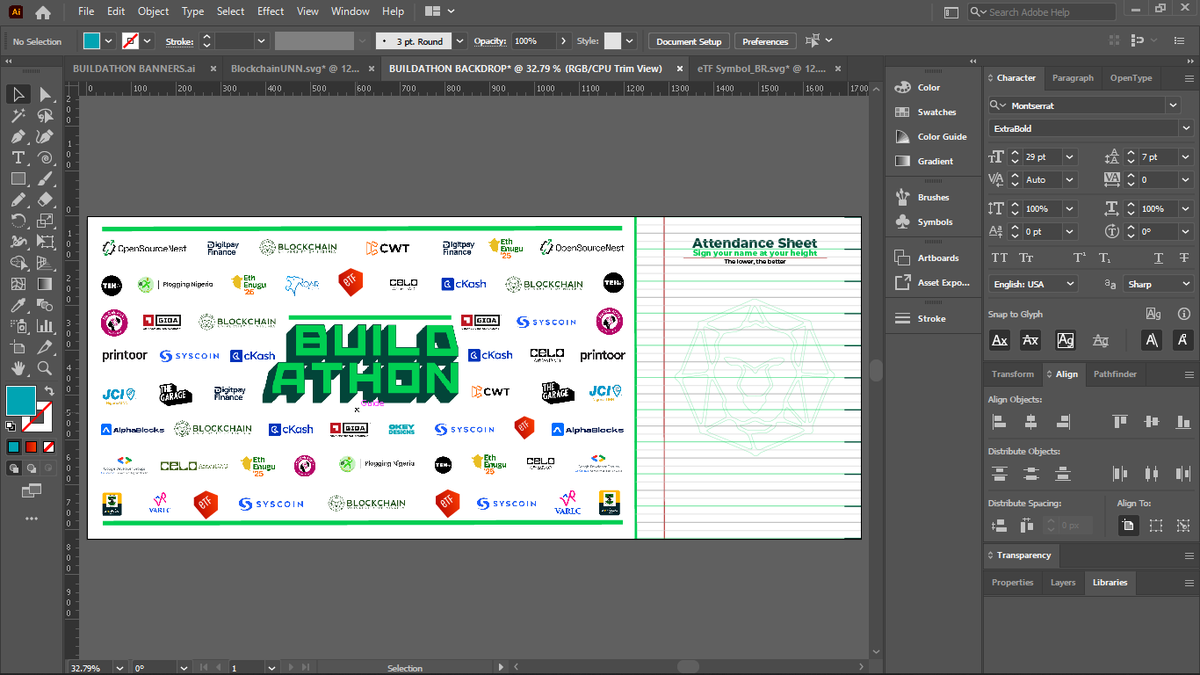Viewport: 1200px width, 675px height.
Task: Click the Document Setup button
Action: pos(689,41)
